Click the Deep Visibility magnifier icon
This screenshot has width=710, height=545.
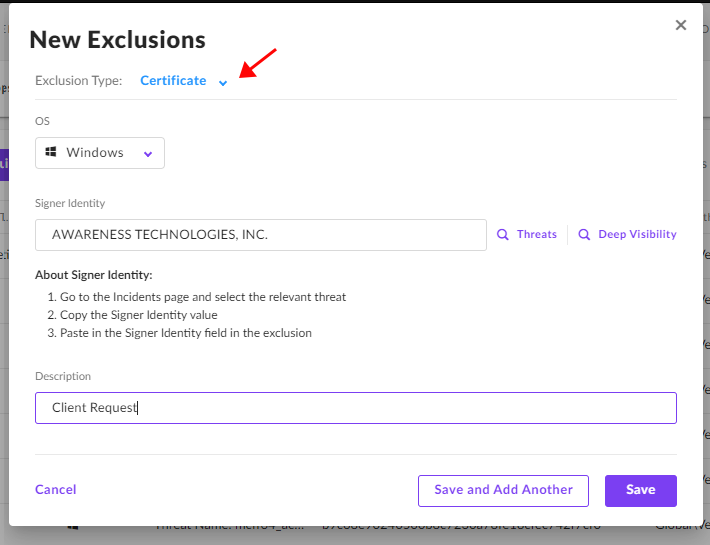click(x=584, y=234)
